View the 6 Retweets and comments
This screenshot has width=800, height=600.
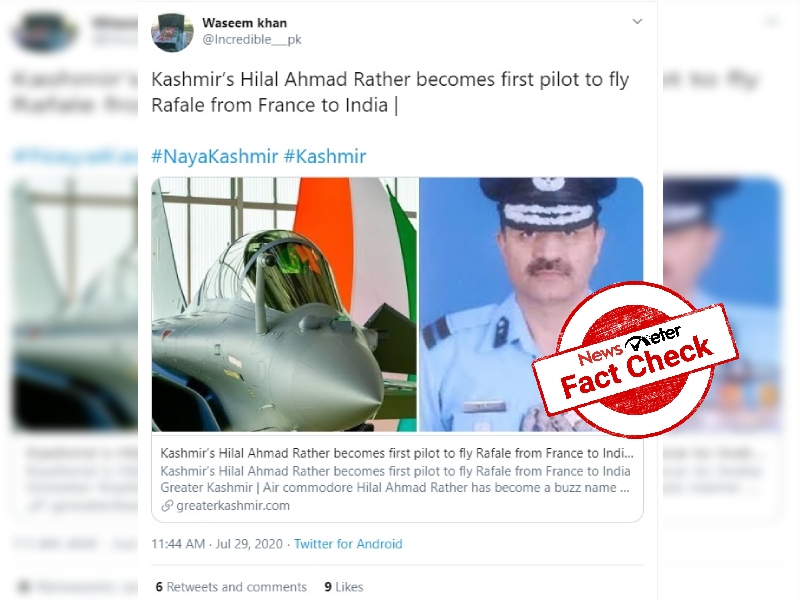point(231,587)
